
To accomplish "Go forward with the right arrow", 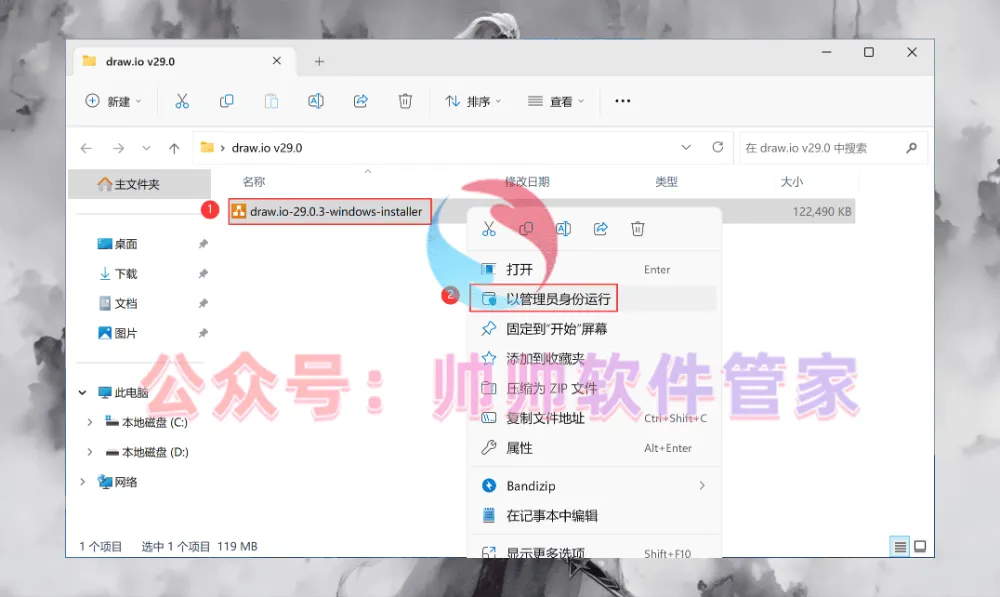I will click(118, 148).
